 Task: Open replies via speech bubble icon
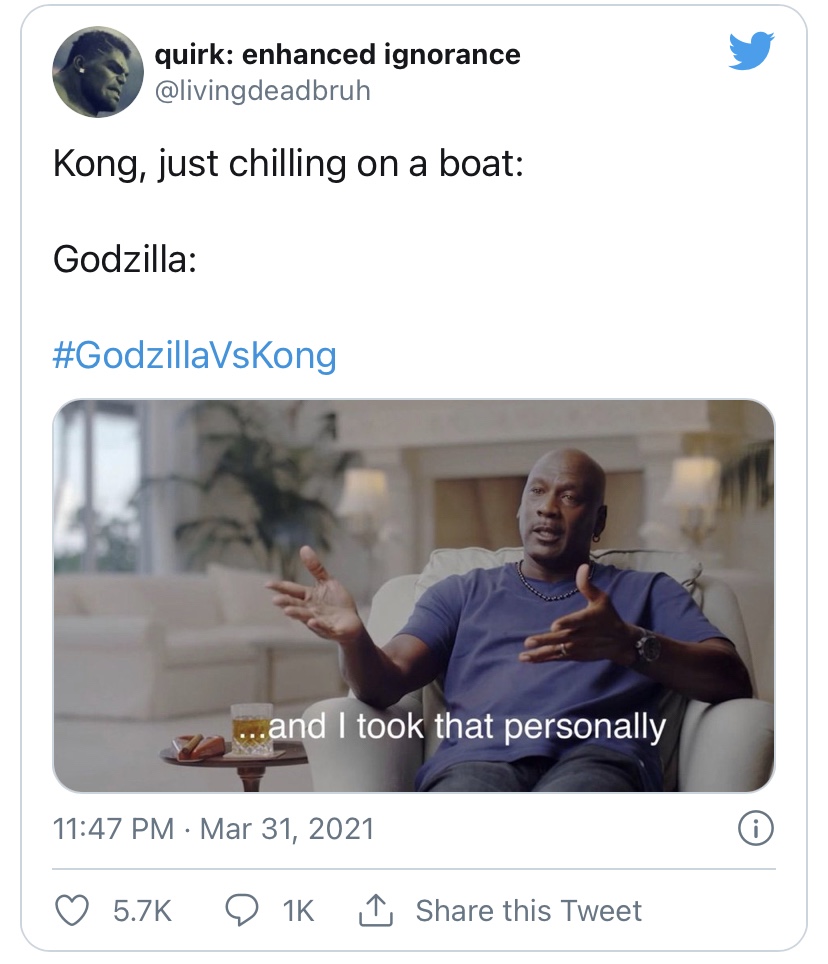pyautogui.click(x=240, y=910)
